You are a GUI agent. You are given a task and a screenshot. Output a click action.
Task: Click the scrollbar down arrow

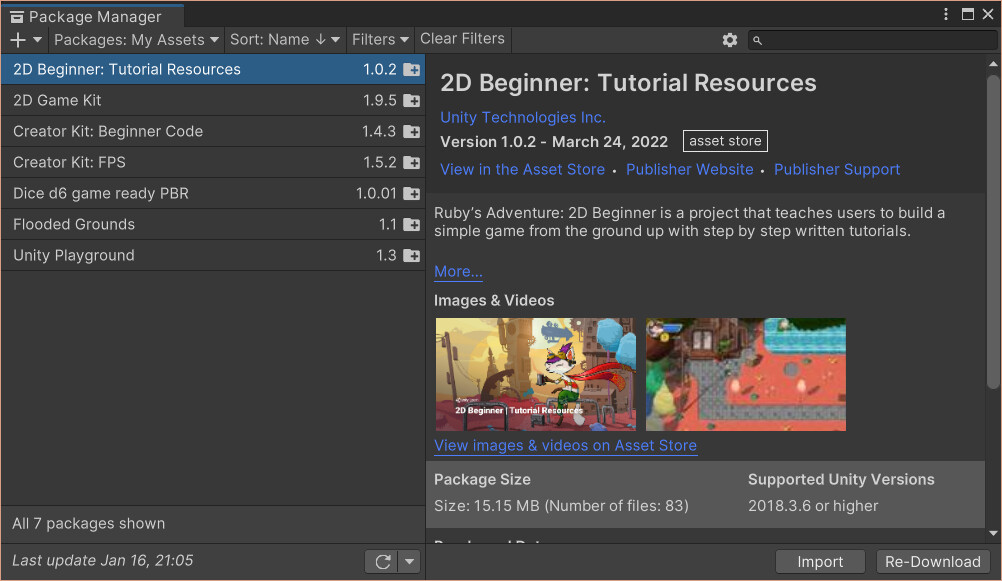(x=993, y=533)
